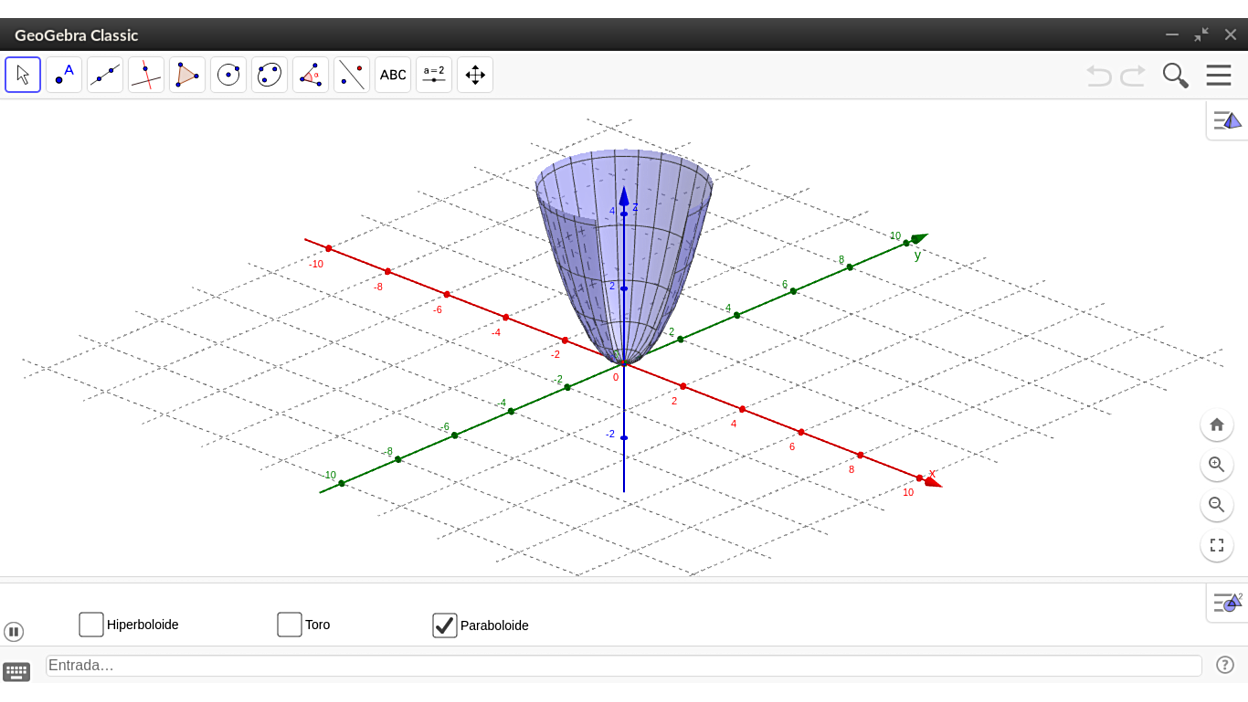Enable the Toro checkbox
This screenshot has height=702, width=1248.
(289, 624)
